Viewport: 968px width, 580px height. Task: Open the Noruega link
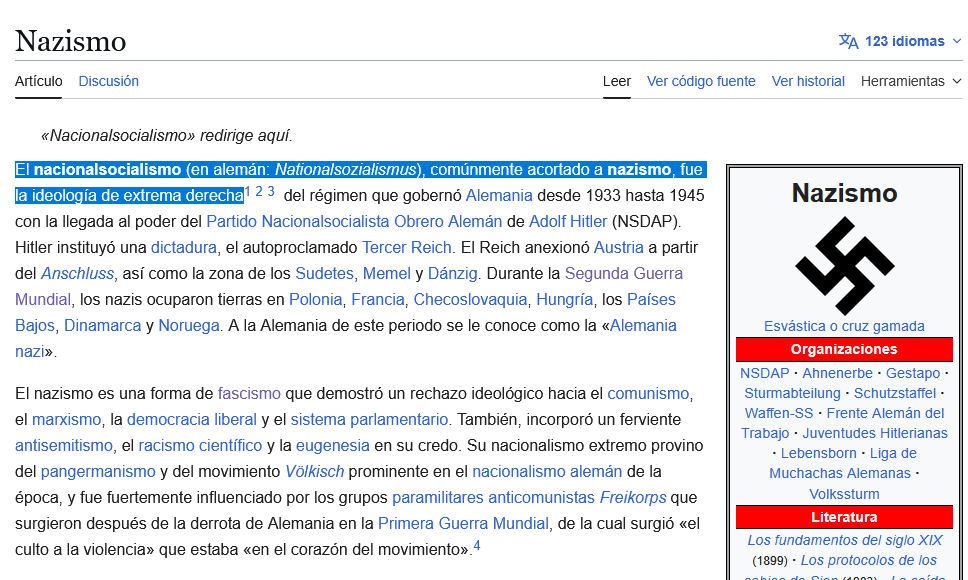tap(189, 325)
